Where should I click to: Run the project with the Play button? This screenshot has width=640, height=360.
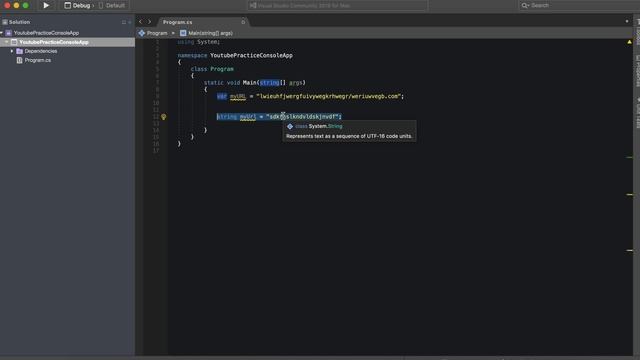click(46, 5)
